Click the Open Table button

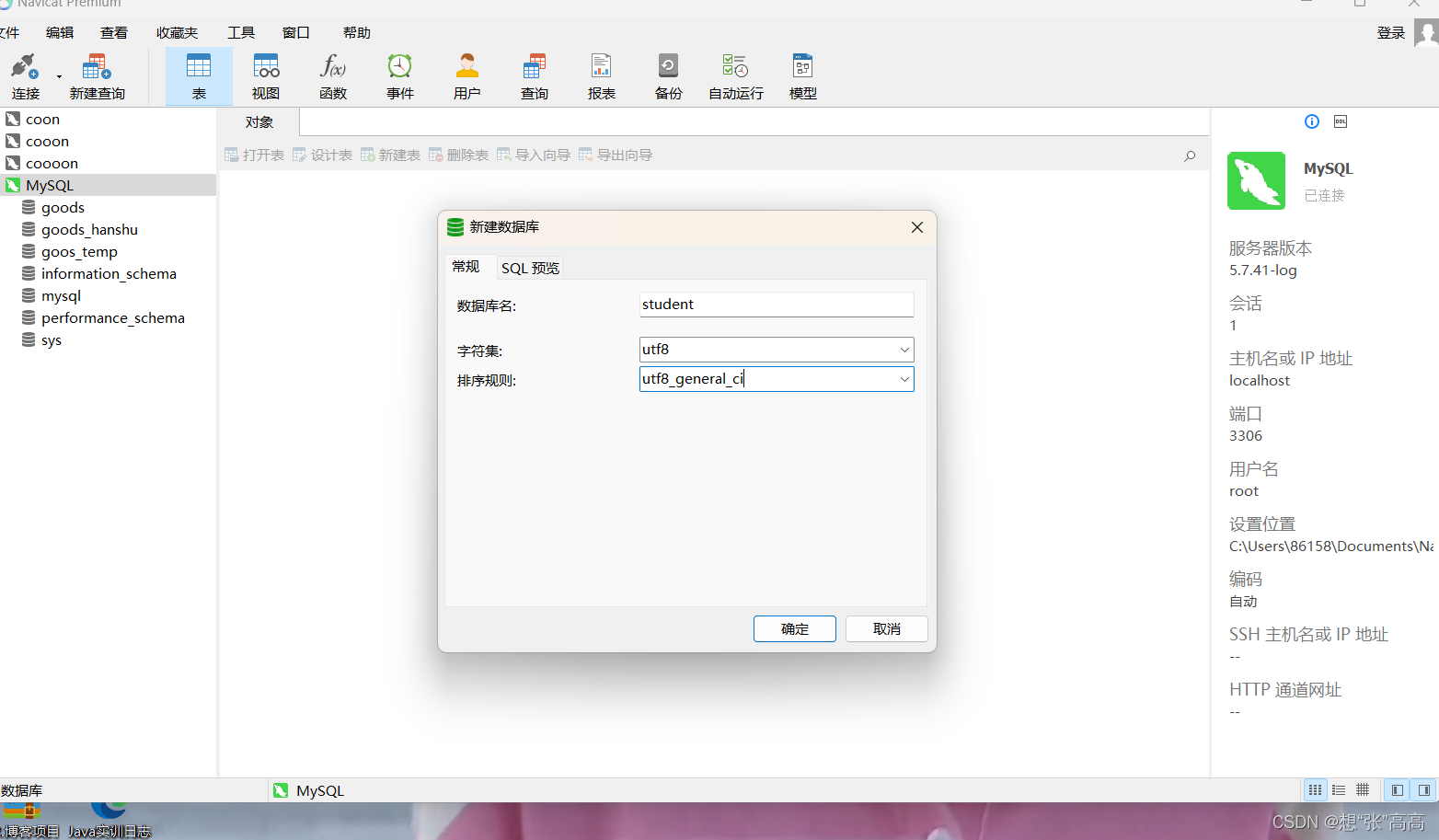point(255,155)
